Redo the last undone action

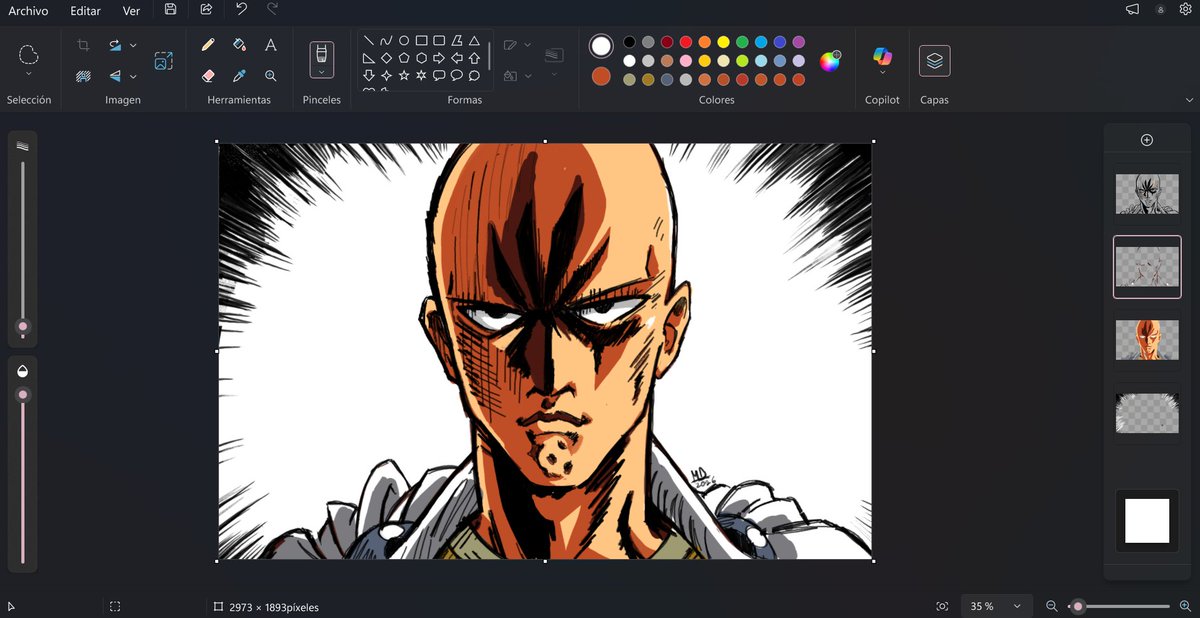(x=272, y=9)
